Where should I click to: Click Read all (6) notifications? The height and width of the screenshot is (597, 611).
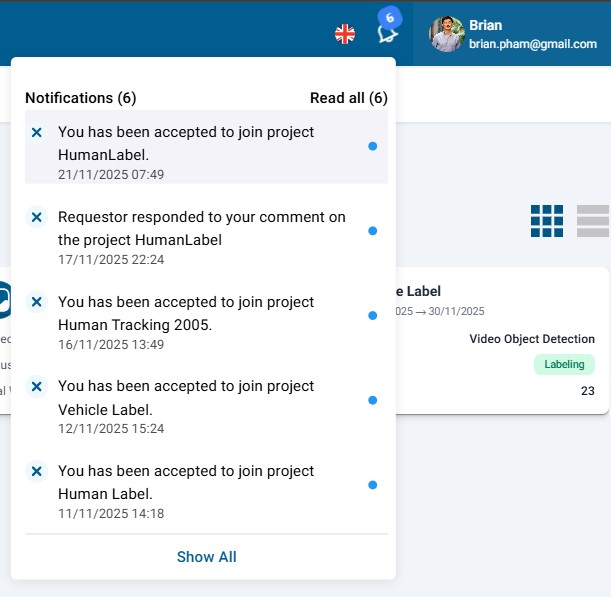point(348,98)
